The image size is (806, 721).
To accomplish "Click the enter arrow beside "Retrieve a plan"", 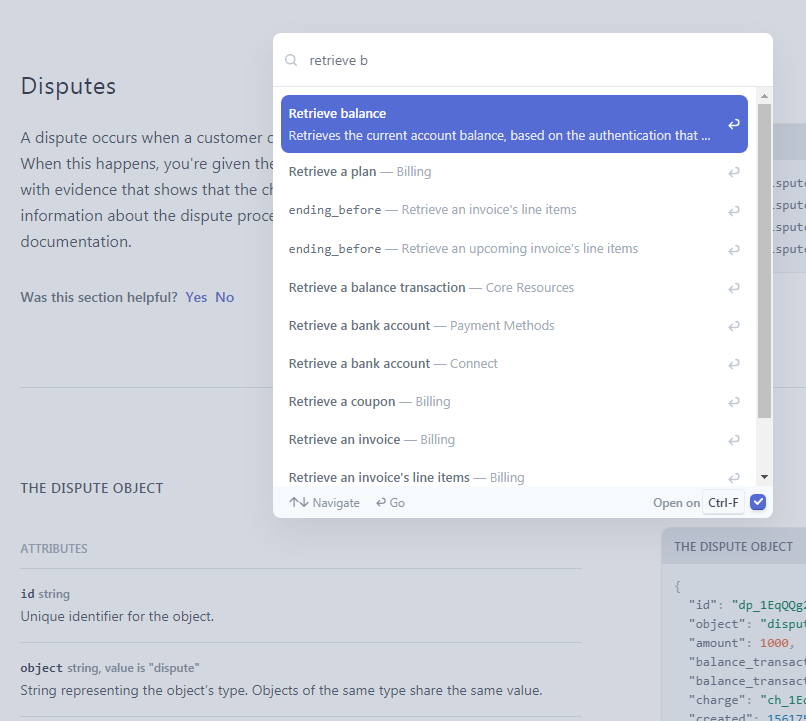I will coord(734,171).
